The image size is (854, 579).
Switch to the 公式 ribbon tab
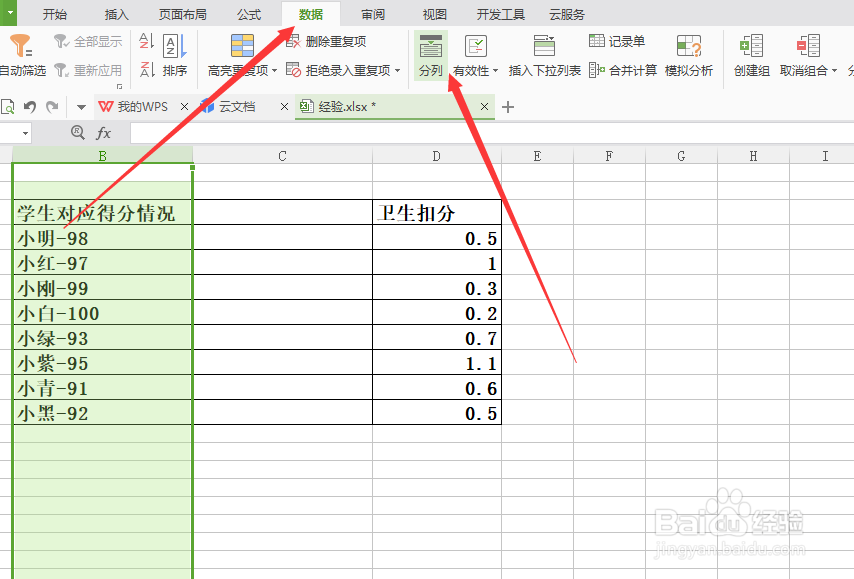[x=248, y=14]
